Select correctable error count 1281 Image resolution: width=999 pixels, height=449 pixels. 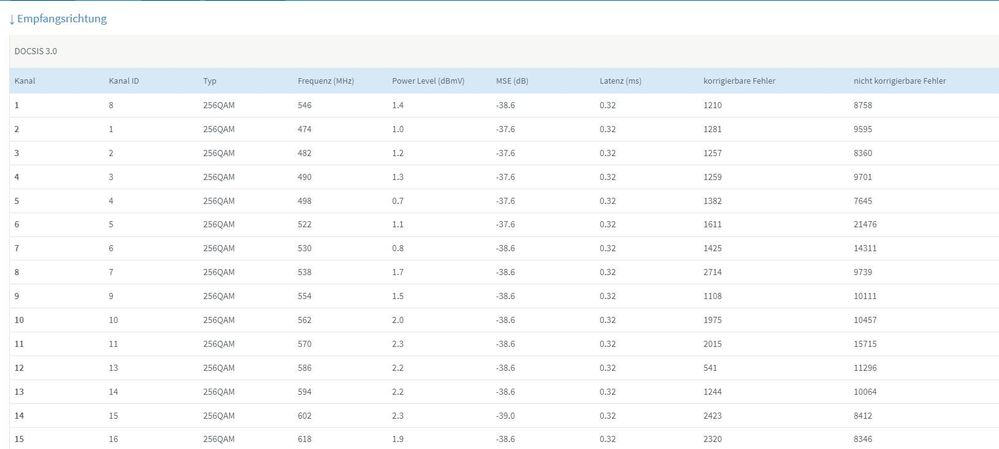click(x=713, y=129)
